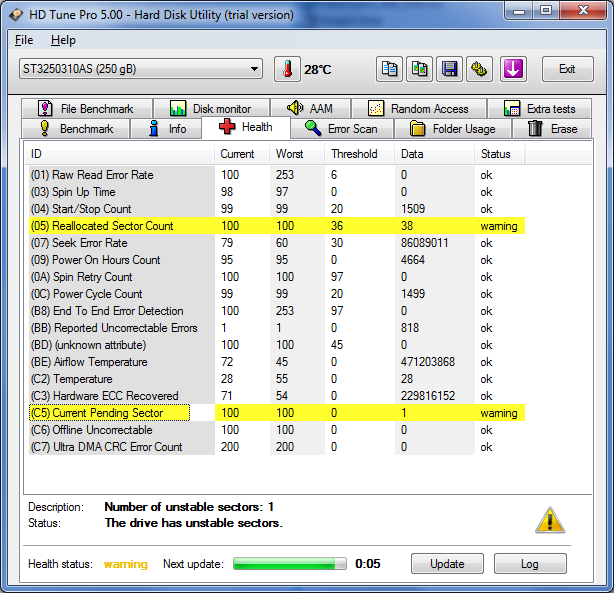The height and width of the screenshot is (593, 614).
Task: Select the Reallocated Sector Count row
Action: point(120,226)
